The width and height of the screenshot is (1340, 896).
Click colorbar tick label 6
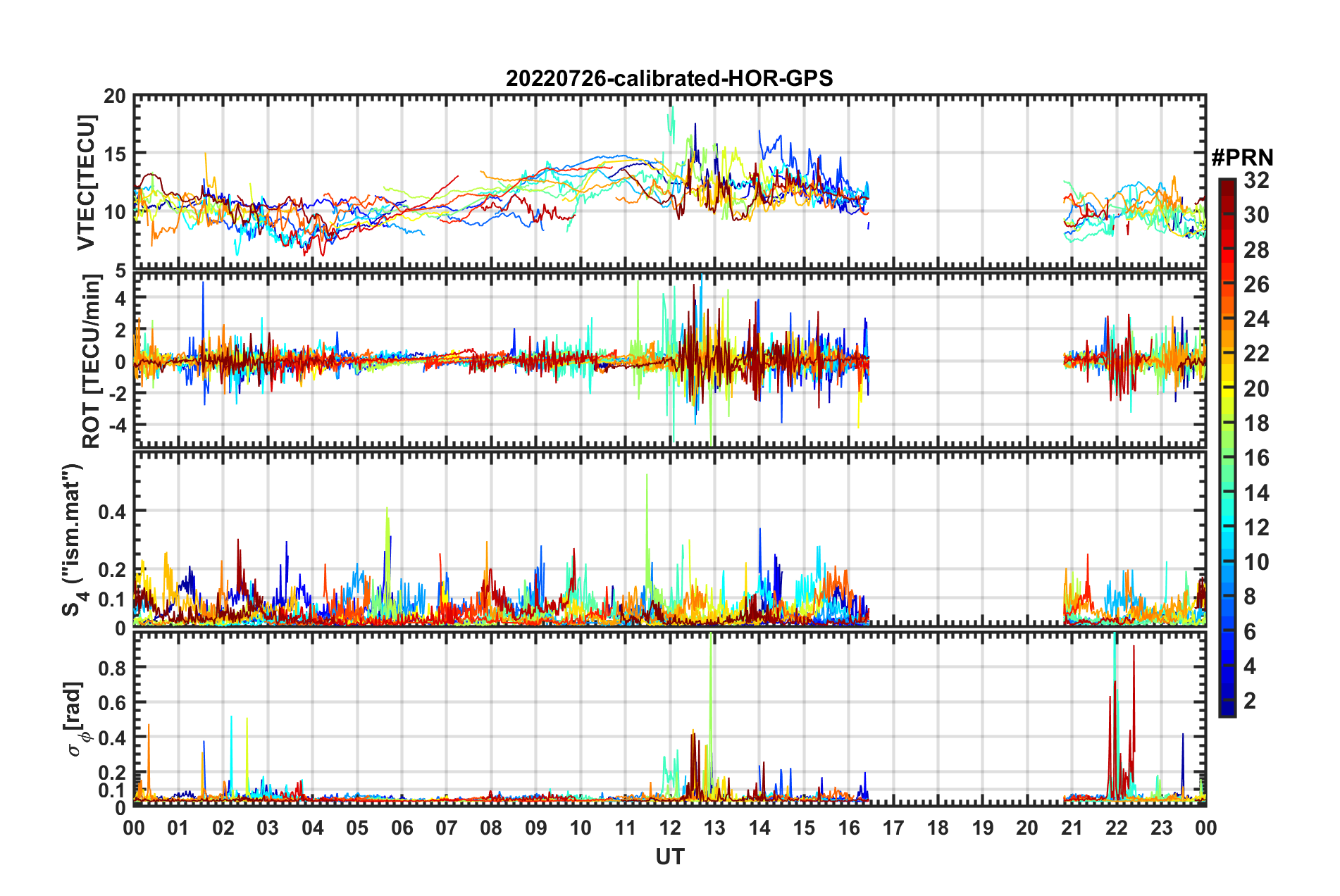pos(1250,631)
